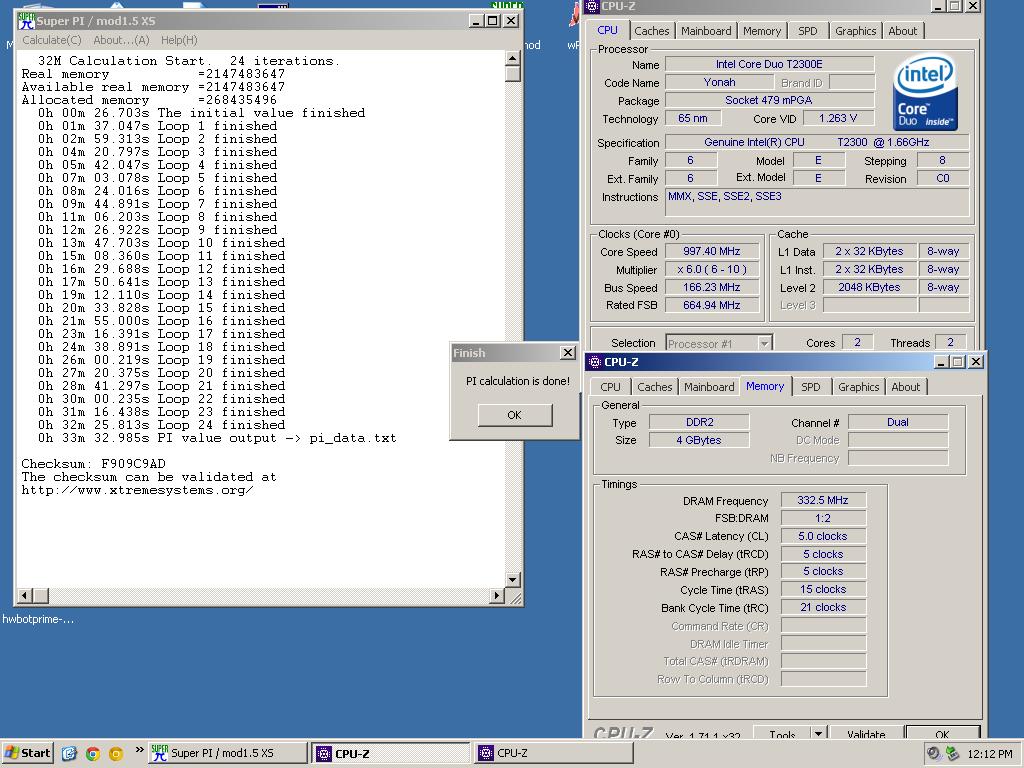Switch to Caches tab in upper CPU-Z window

[652, 31]
